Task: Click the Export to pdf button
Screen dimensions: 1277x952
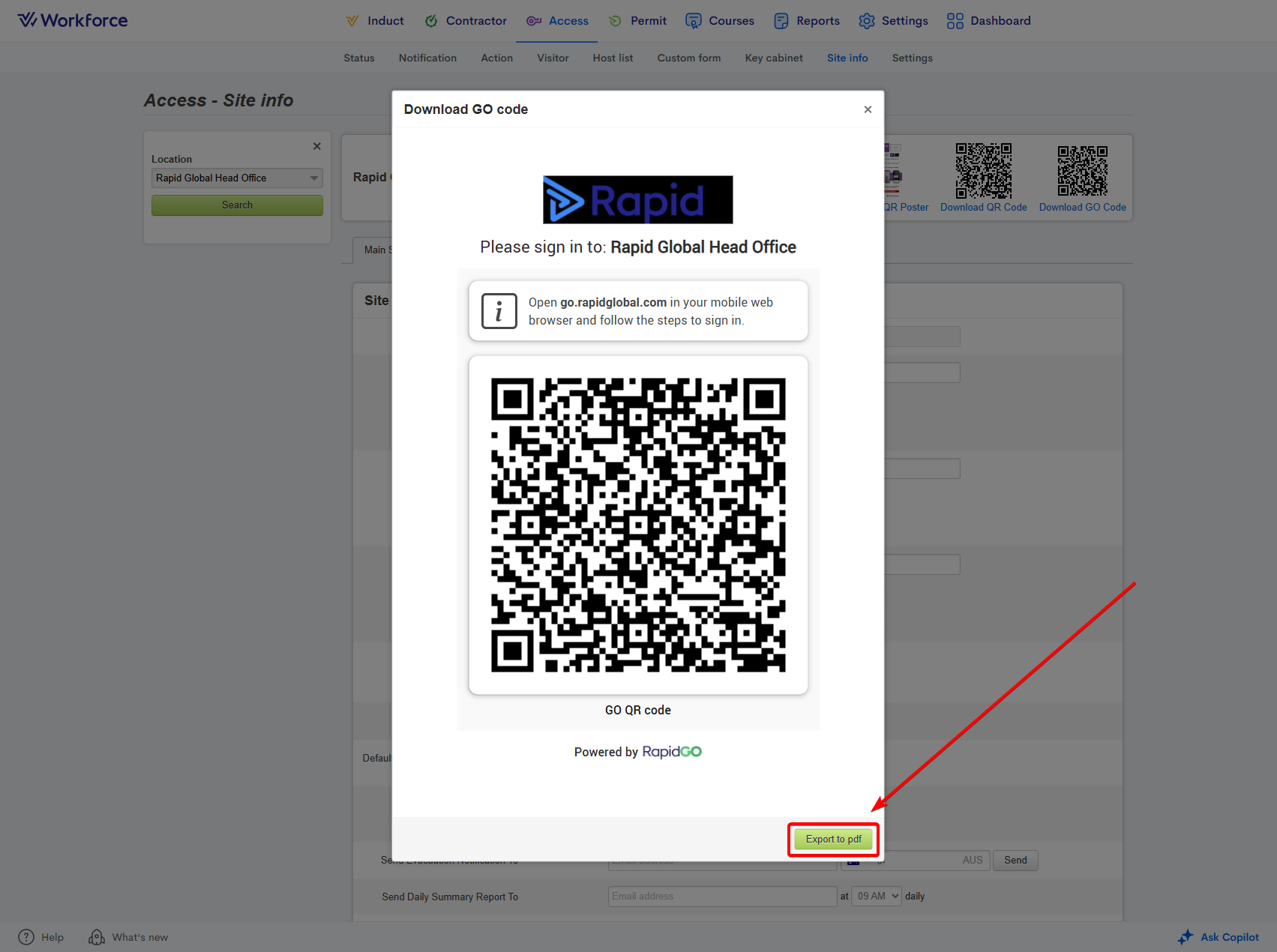Action: coord(832,839)
